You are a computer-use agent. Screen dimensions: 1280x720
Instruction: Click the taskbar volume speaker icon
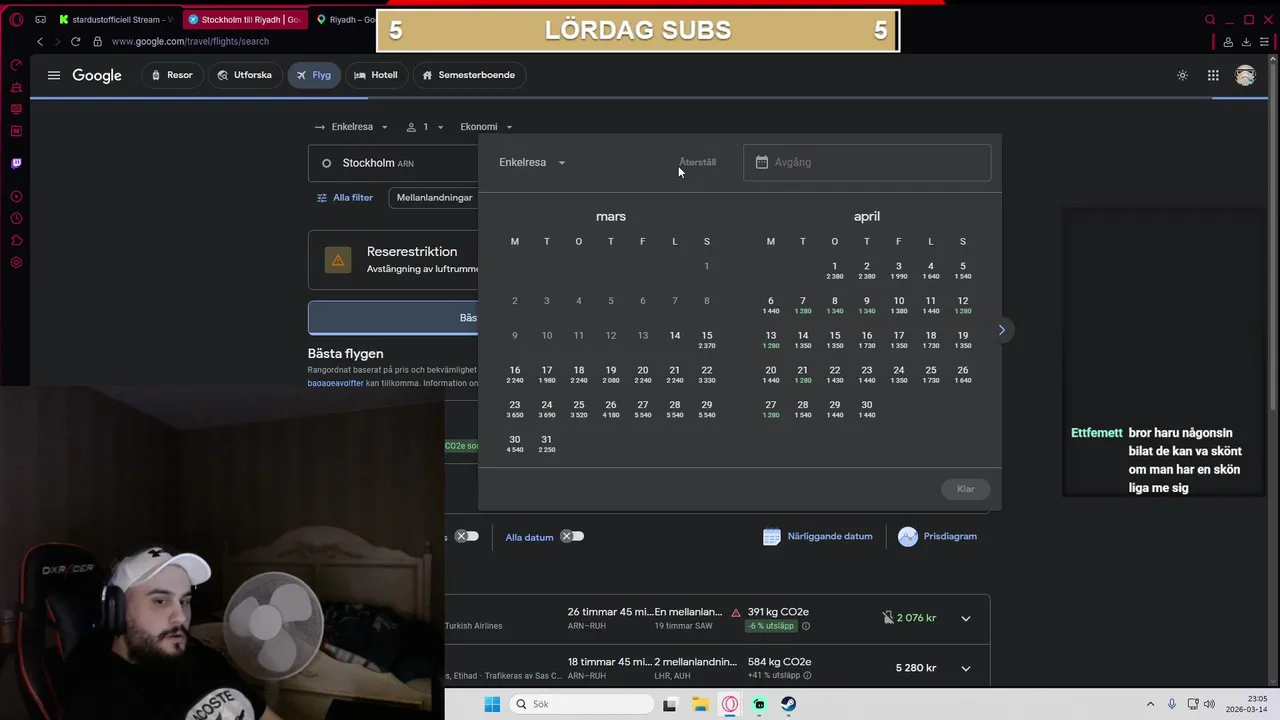coord(1208,704)
